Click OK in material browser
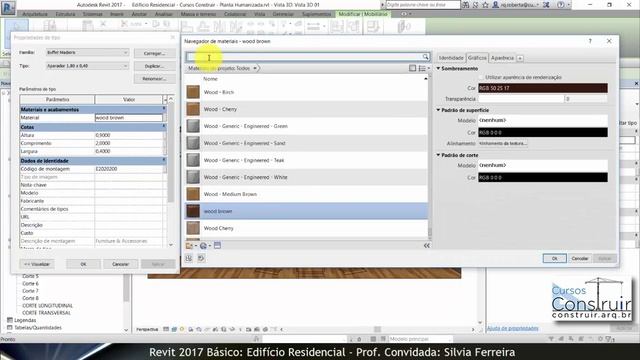Image resolution: width=640 pixels, height=360 pixels. [x=554, y=258]
